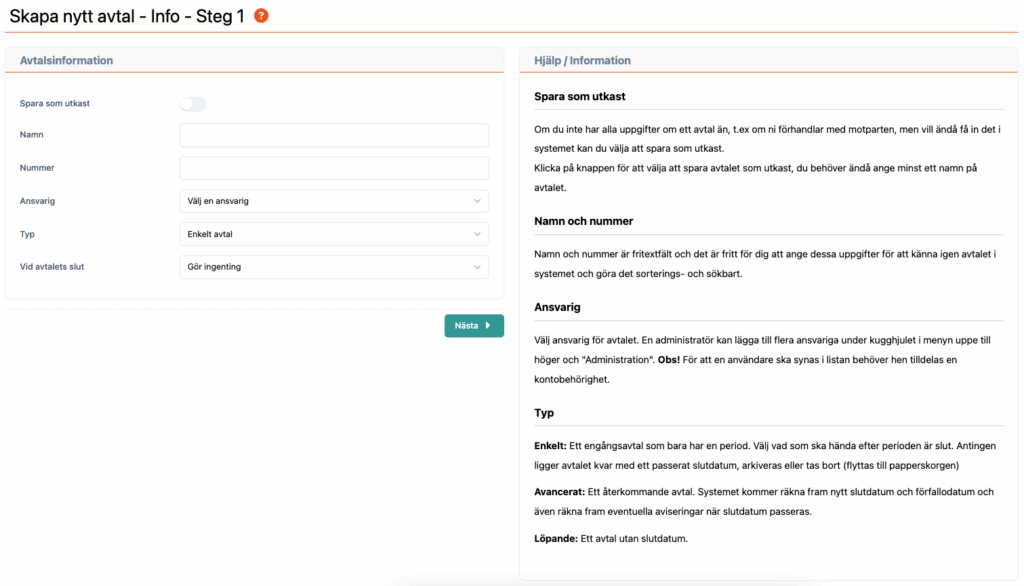Focus the Namn text input field
1024x586 pixels.
click(334, 135)
